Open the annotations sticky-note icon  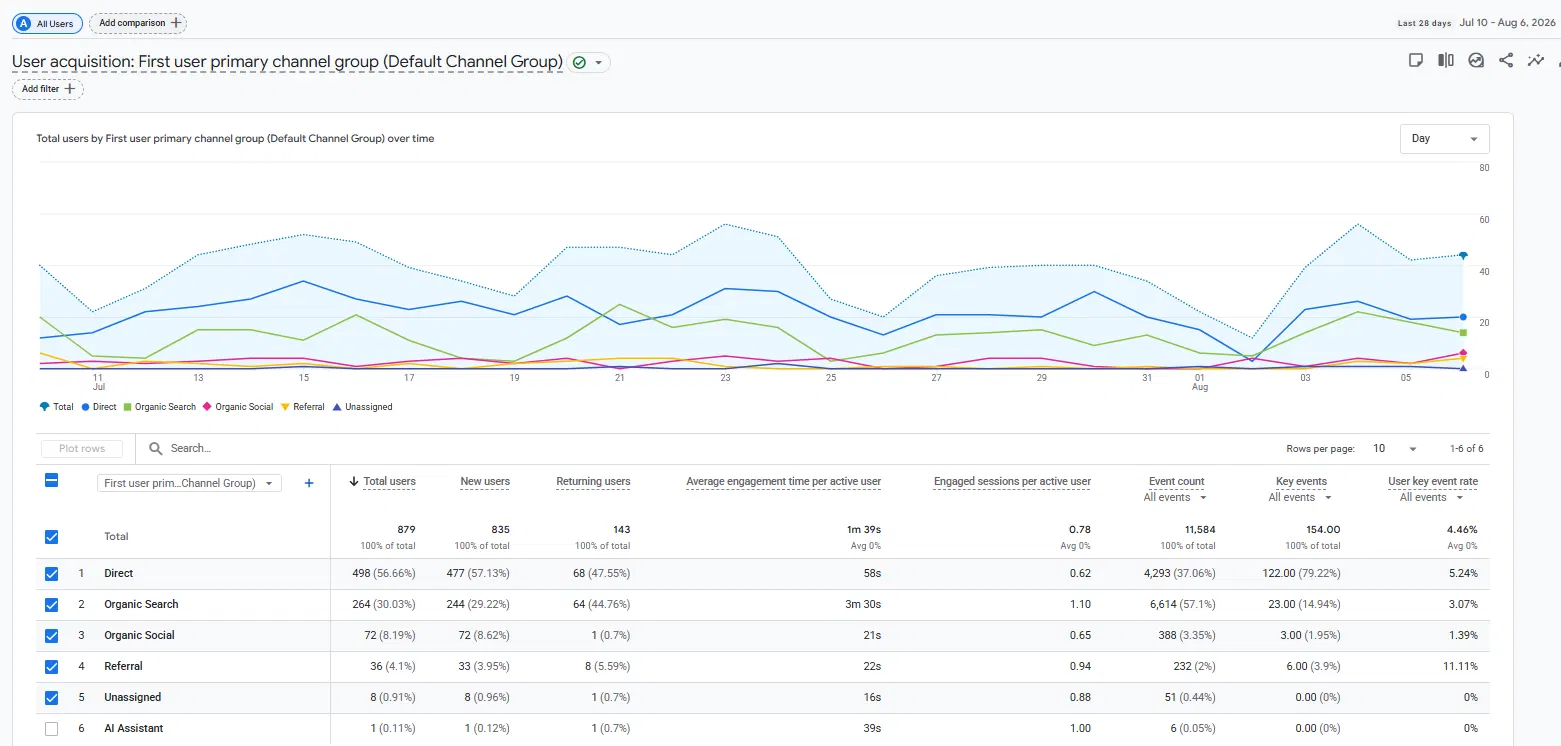coord(1416,60)
